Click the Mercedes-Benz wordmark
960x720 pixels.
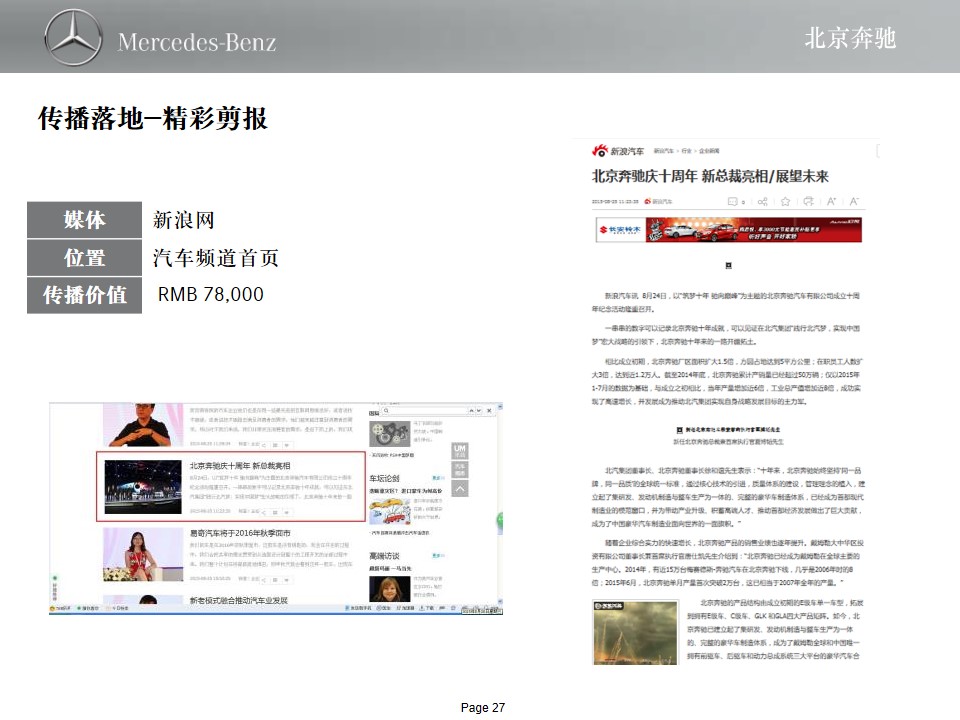click(x=197, y=42)
